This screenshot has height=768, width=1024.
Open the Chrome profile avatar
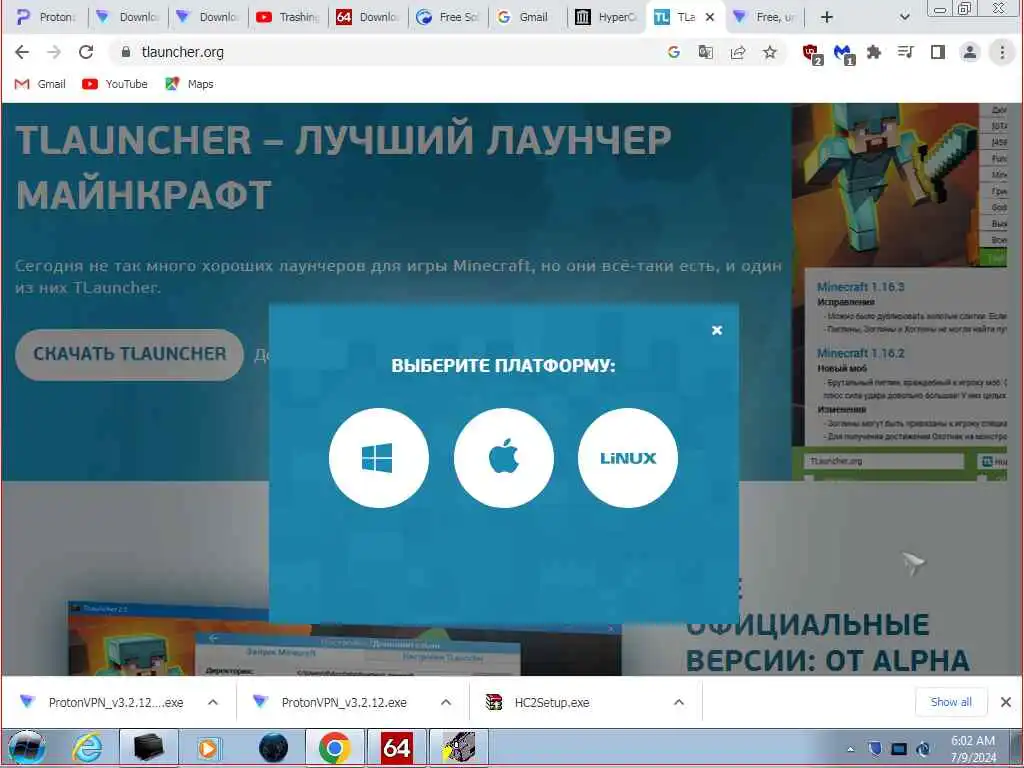pyautogui.click(x=970, y=52)
